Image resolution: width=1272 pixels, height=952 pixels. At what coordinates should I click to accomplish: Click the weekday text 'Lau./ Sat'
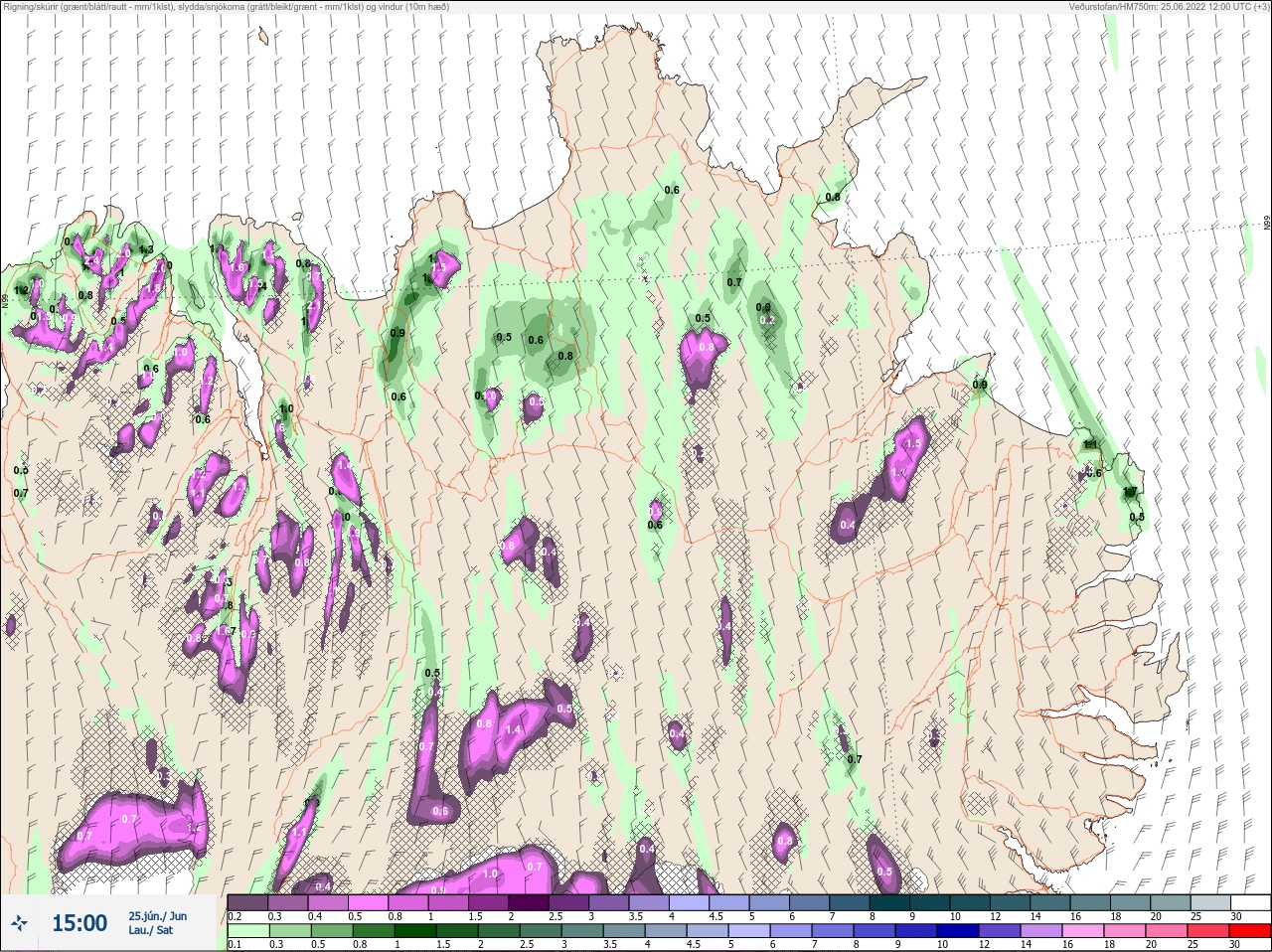[x=150, y=930]
